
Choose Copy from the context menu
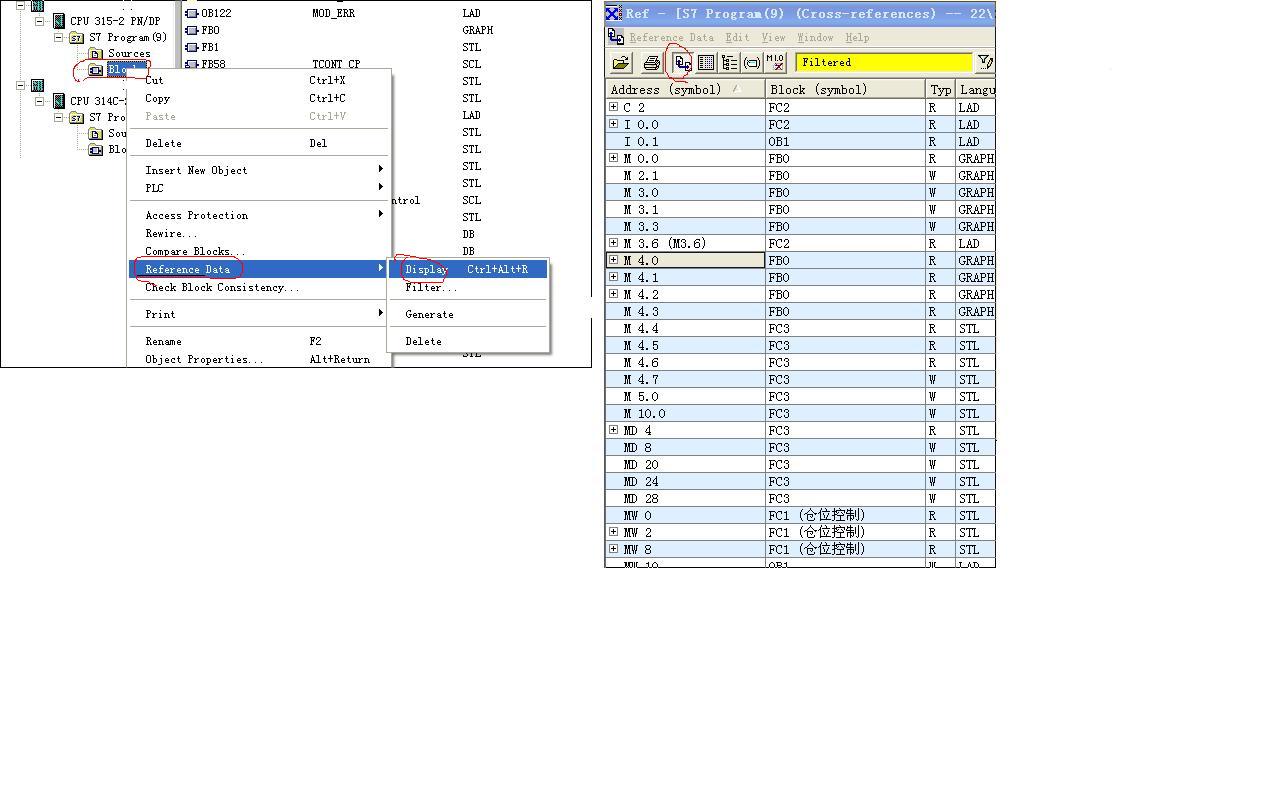tap(259, 98)
